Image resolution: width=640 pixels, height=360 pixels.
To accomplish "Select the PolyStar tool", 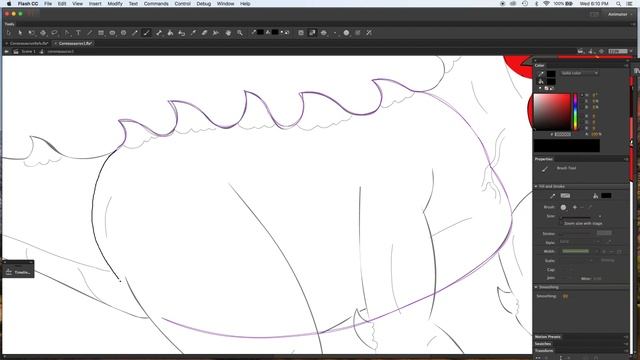I will click(x=124, y=33).
